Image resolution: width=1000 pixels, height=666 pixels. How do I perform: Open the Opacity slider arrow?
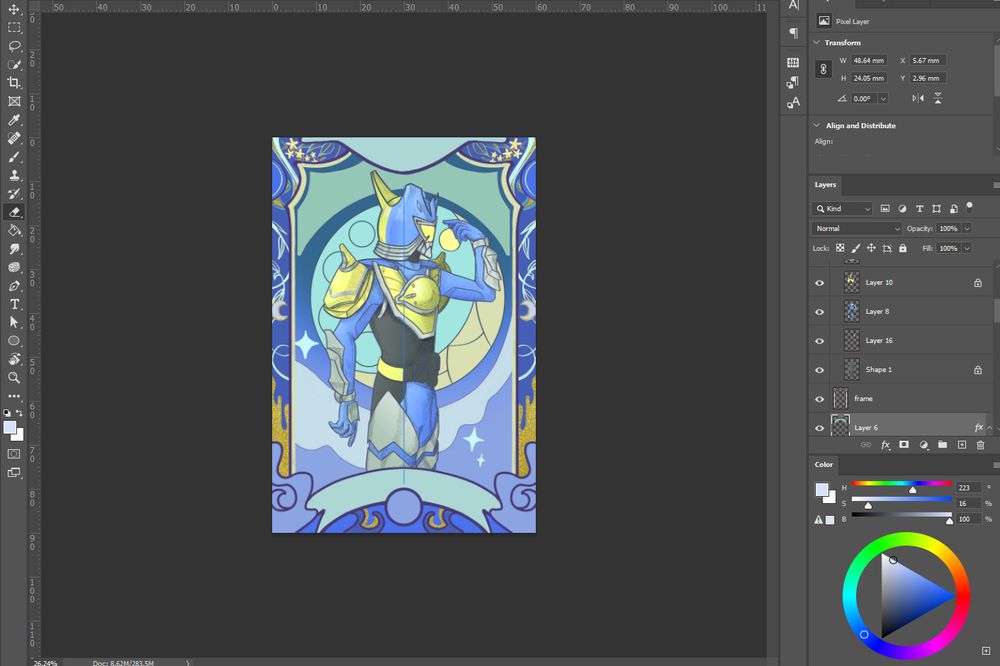coord(967,228)
